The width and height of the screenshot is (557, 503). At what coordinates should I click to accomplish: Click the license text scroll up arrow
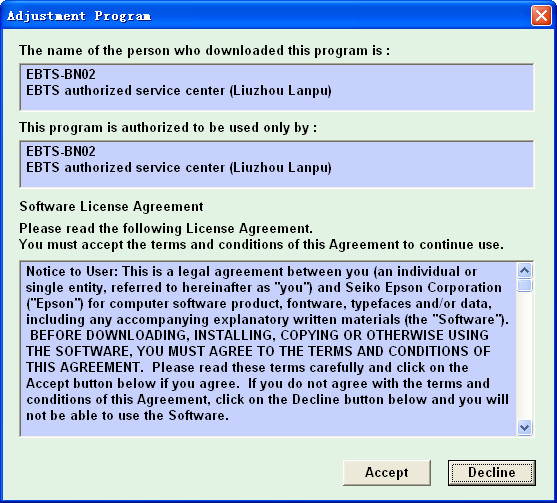pos(525,271)
